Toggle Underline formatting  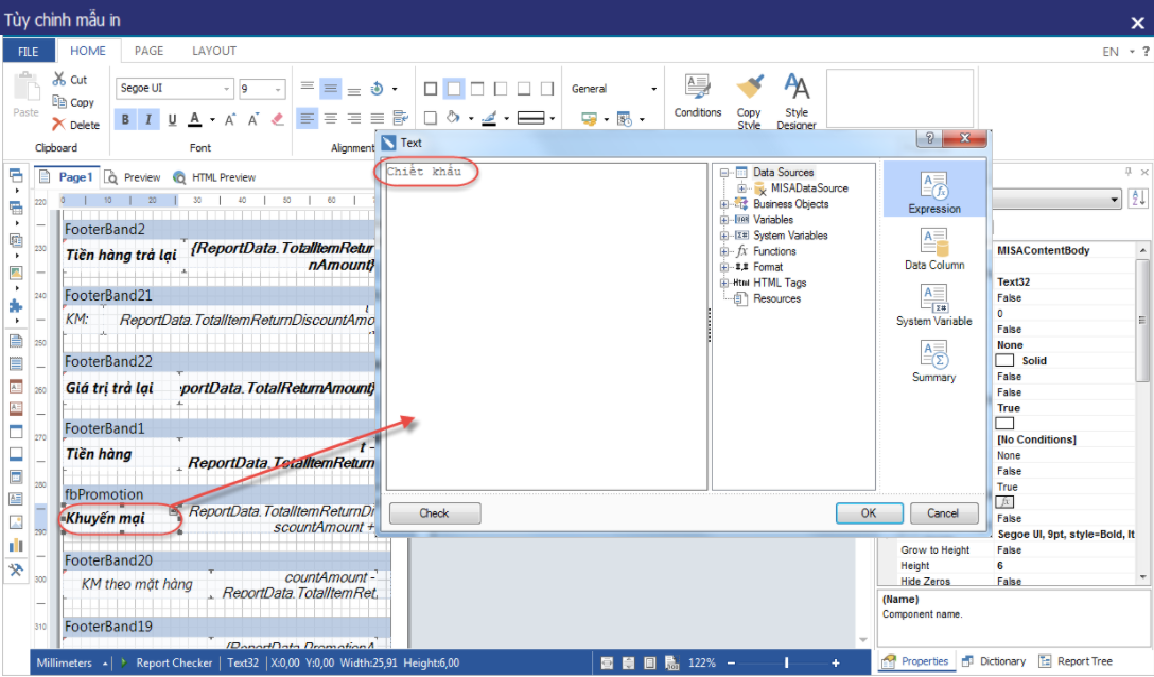[x=172, y=119]
